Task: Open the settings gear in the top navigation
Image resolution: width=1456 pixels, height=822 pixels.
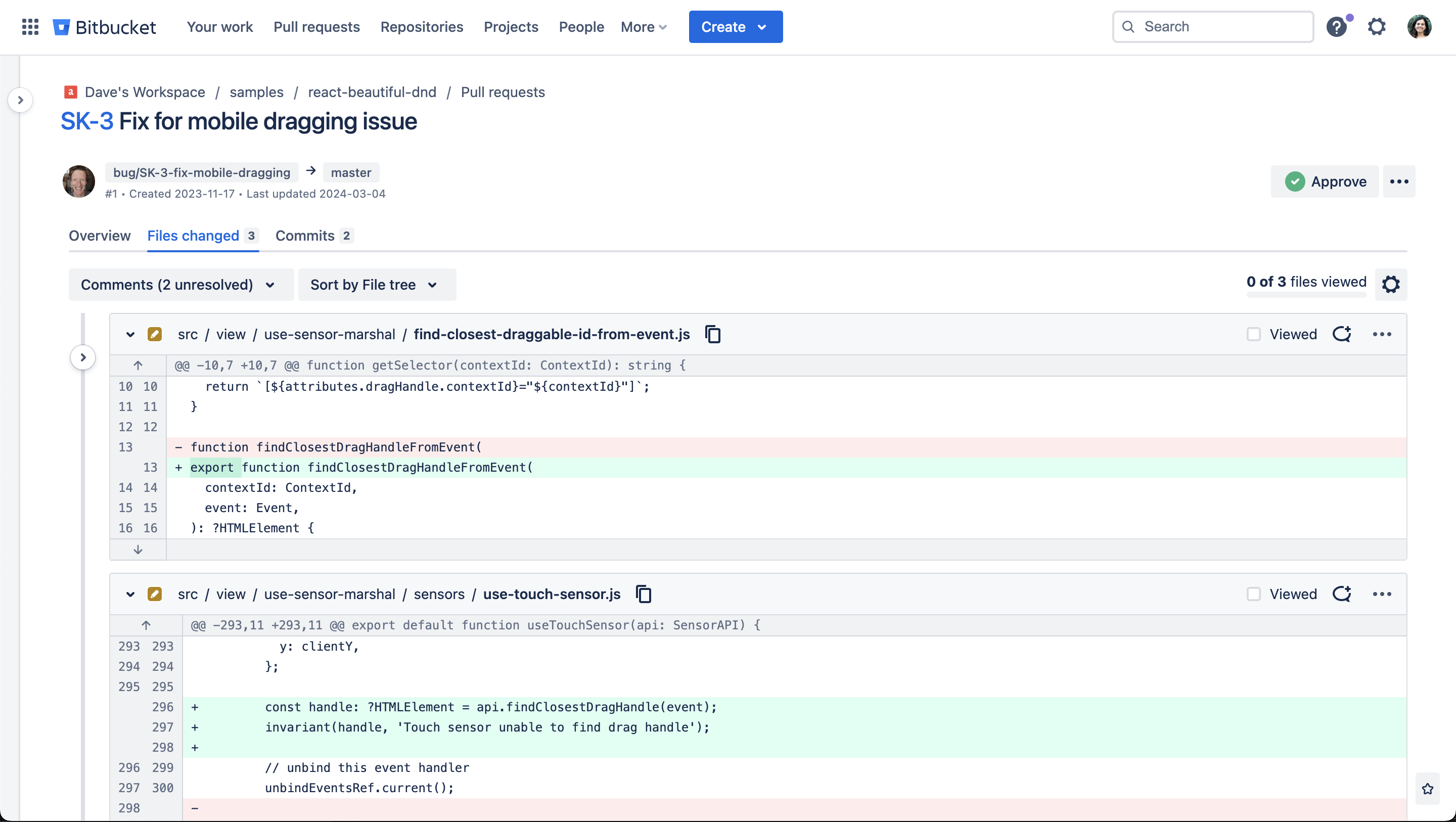Action: (x=1377, y=27)
